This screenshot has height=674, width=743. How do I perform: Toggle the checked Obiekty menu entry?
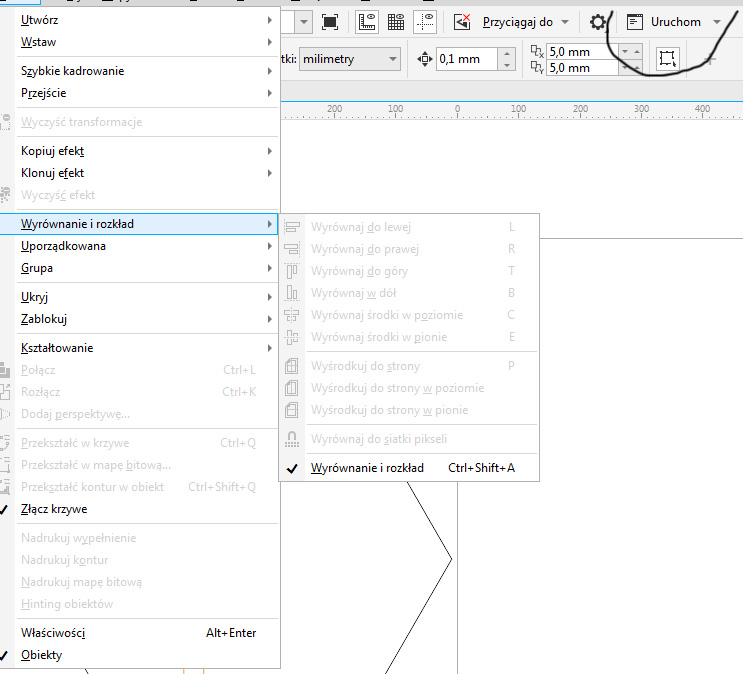[41, 655]
